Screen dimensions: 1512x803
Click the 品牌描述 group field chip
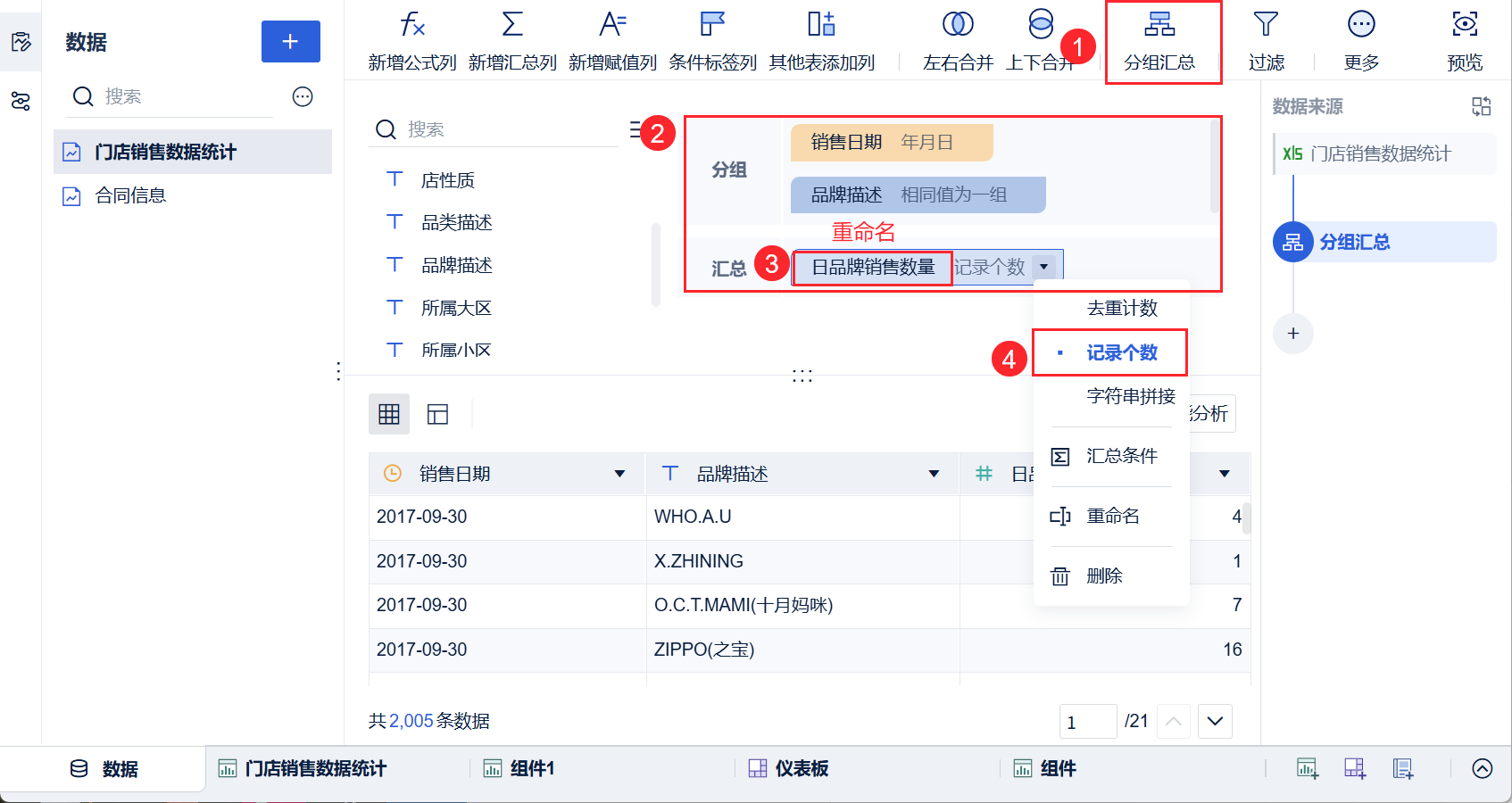pos(918,195)
